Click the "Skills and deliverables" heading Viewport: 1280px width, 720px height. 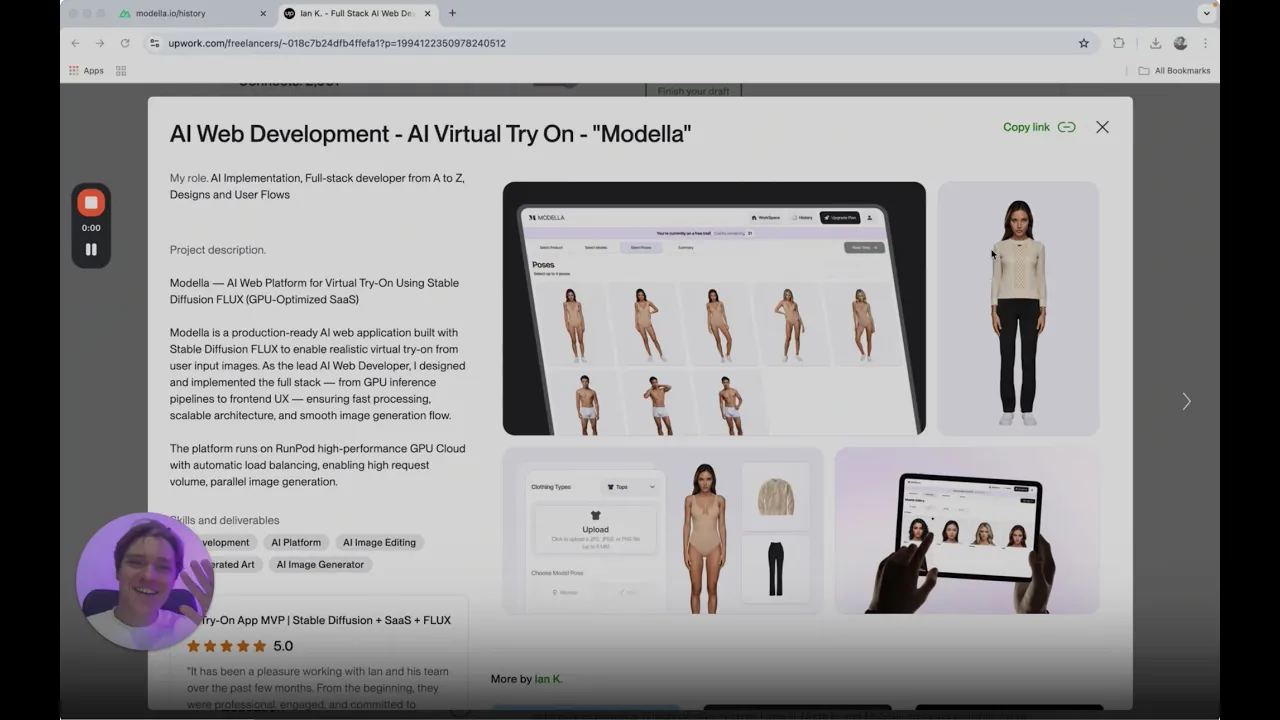coord(225,520)
